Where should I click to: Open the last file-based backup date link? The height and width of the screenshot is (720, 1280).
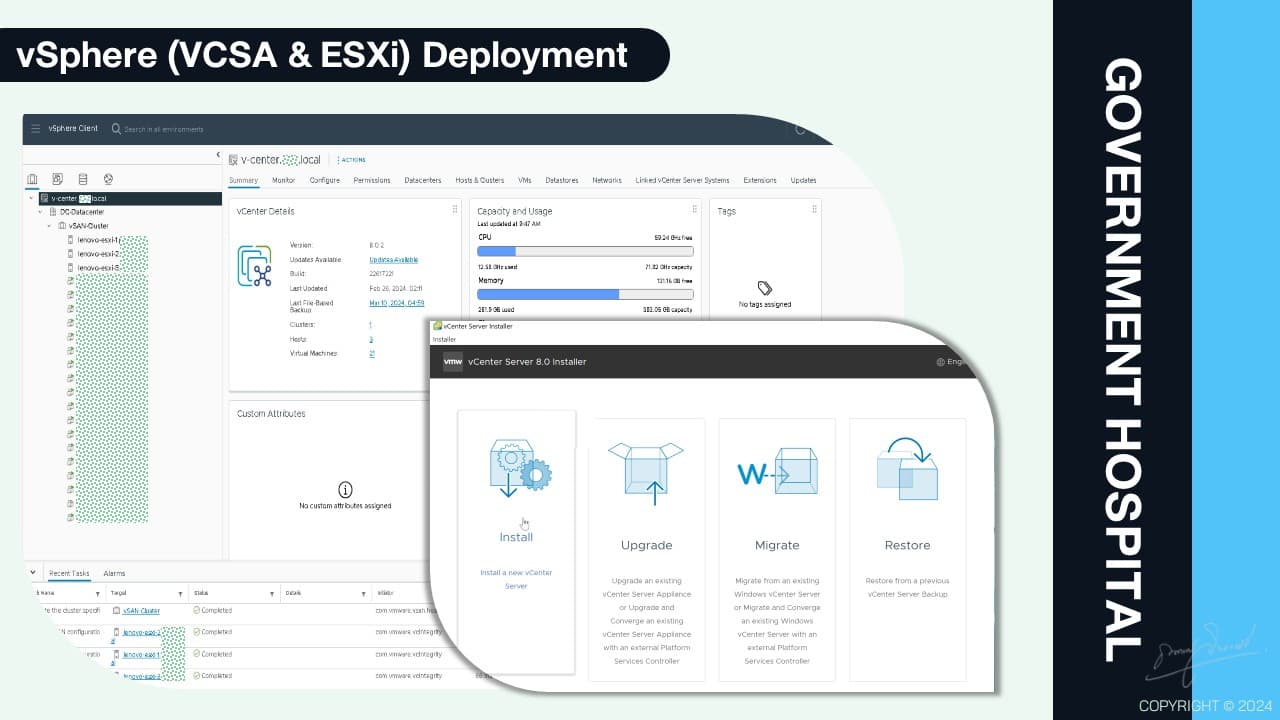click(397, 303)
